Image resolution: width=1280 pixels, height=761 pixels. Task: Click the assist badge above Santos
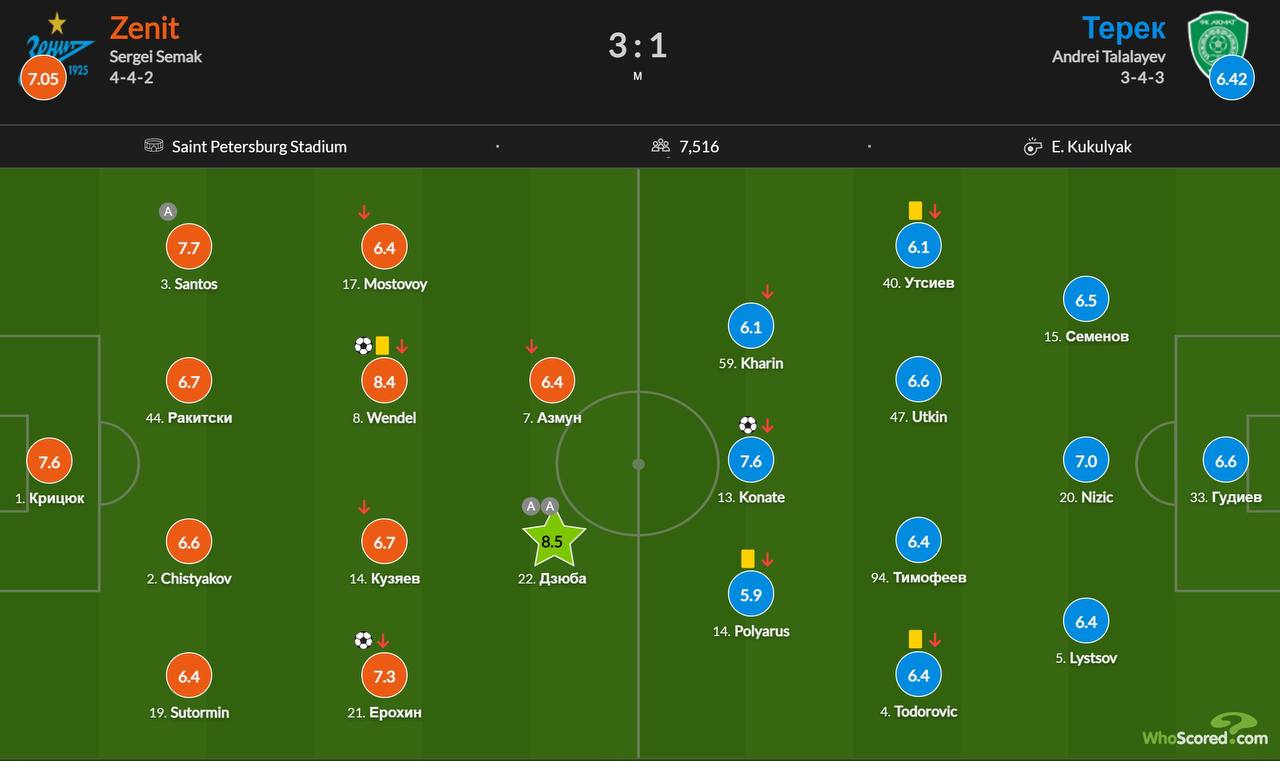pos(168,211)
